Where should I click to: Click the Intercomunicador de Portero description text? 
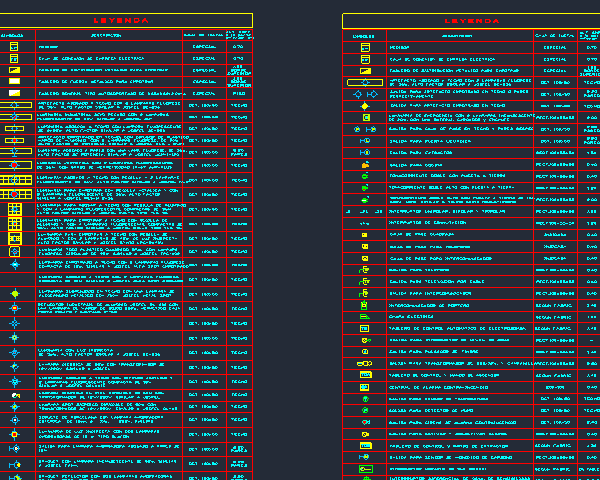pos(429,305)
